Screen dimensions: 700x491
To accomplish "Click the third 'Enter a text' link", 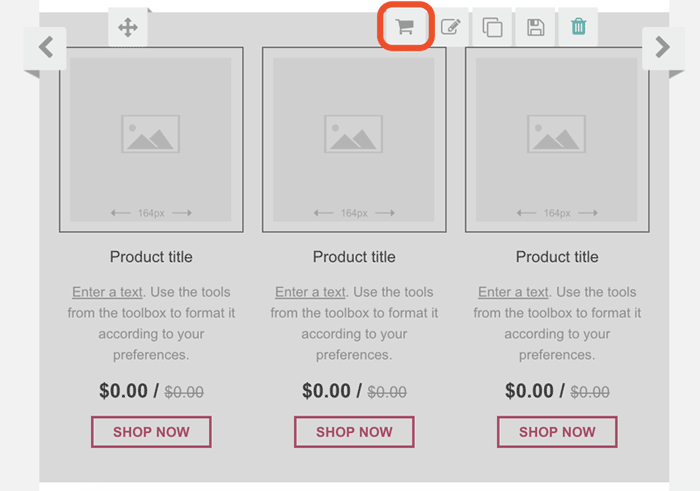I will click(513, 292).
